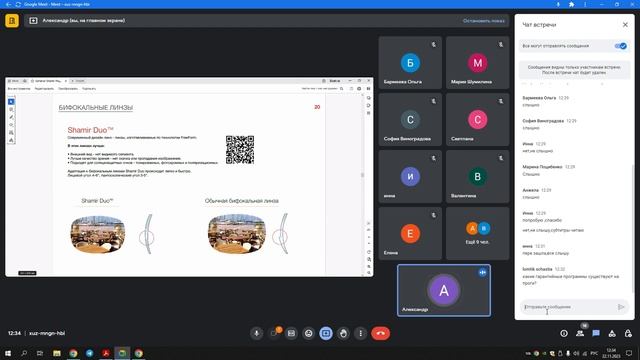
Task: Open host controls lock icon
Action: [628, 333]
